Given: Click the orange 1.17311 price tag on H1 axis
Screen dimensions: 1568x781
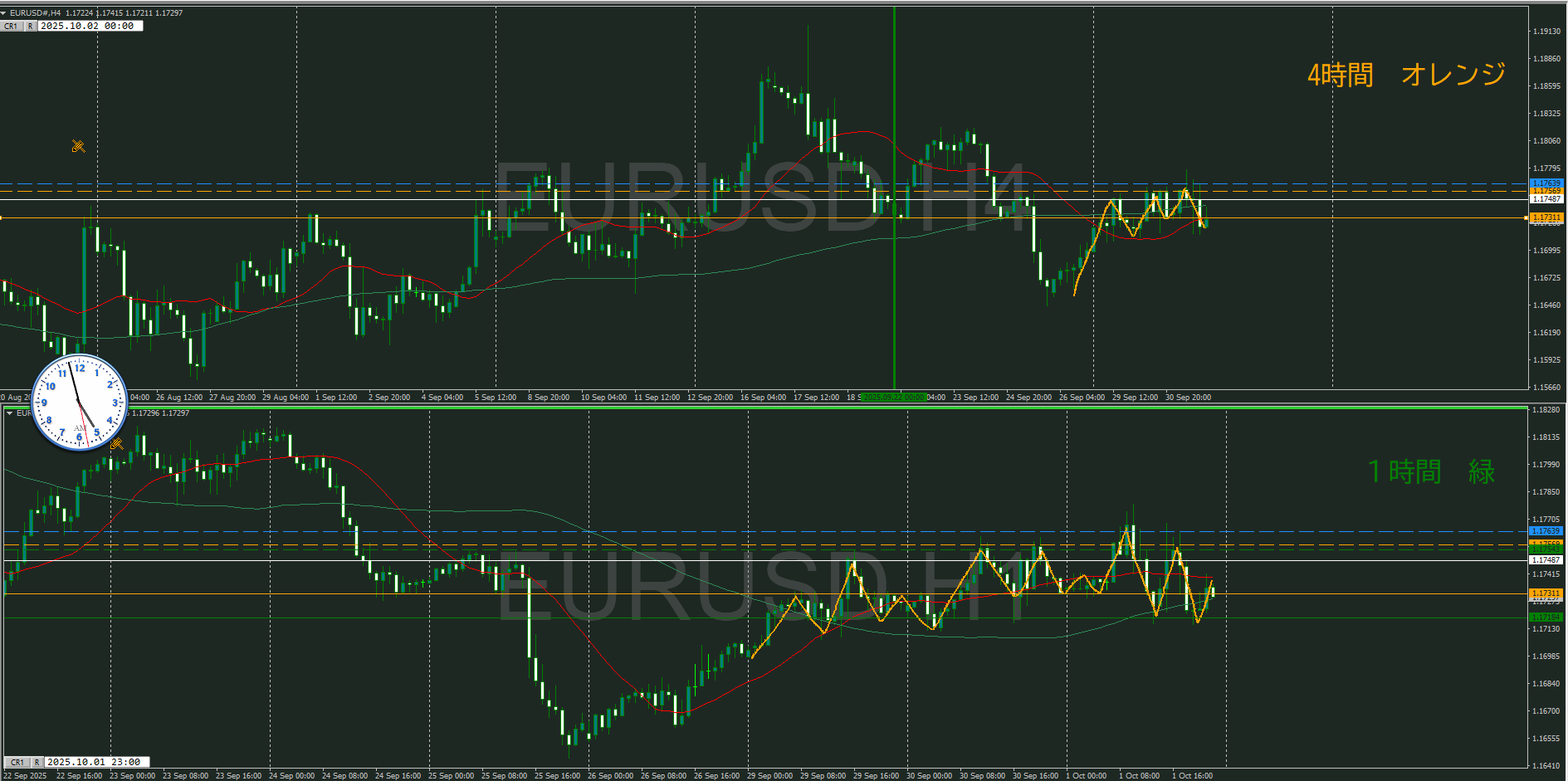Looking at the screenshot, I should 1546,593.
